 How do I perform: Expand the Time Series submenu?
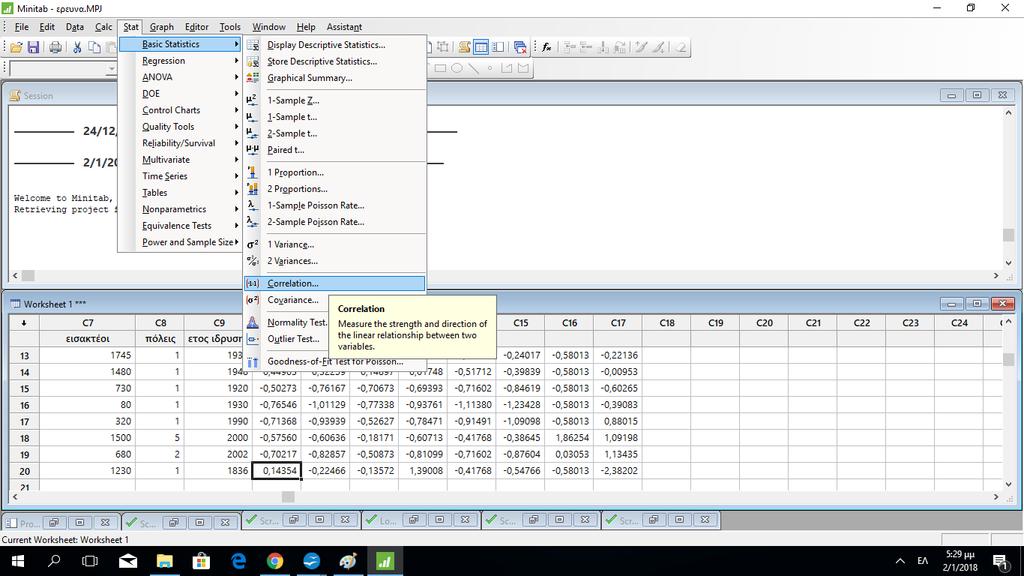tap(180, 176)
